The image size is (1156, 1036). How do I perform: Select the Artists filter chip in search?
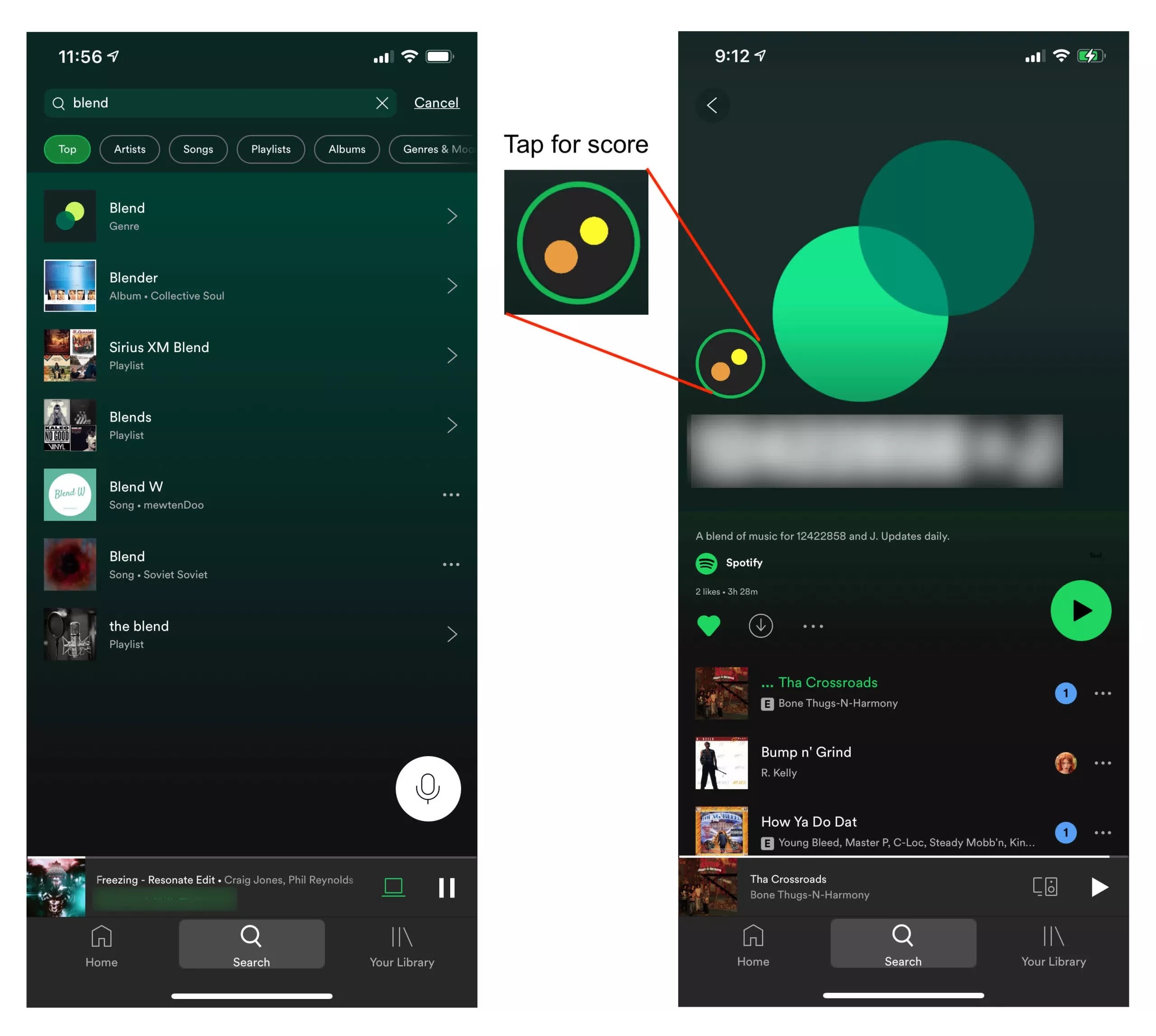(130, 149)
